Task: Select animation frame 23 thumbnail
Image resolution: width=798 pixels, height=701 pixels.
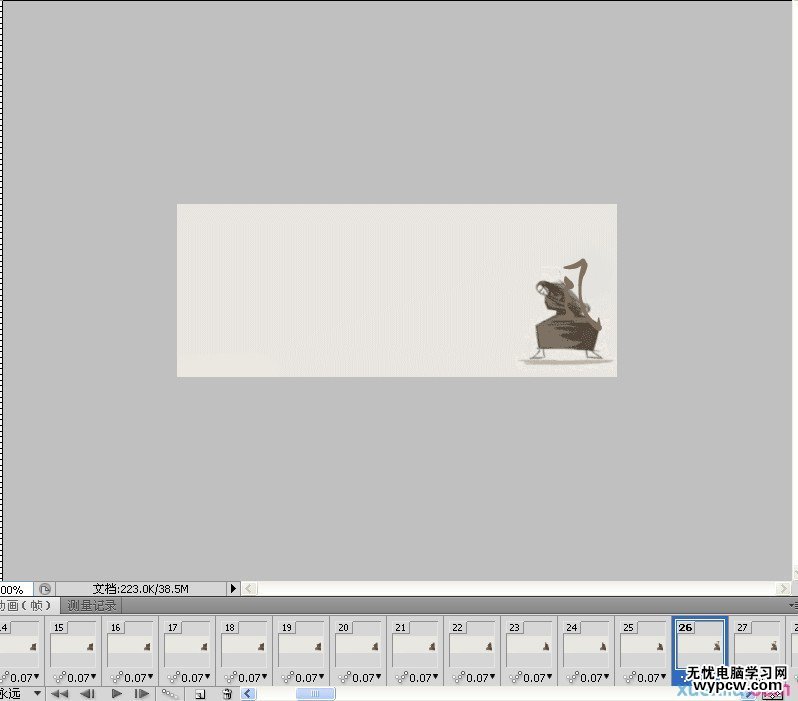Action: [529, 644]
